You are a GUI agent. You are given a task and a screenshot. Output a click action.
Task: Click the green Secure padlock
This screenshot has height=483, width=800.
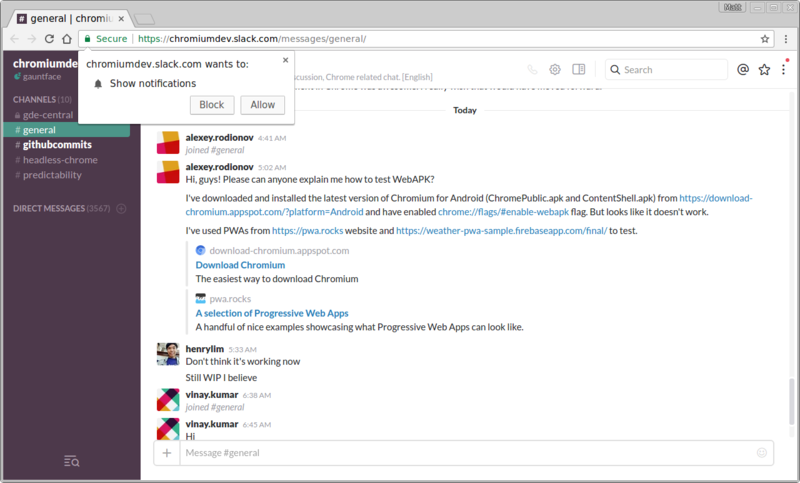pyautogui.click(x=88, y=39)
